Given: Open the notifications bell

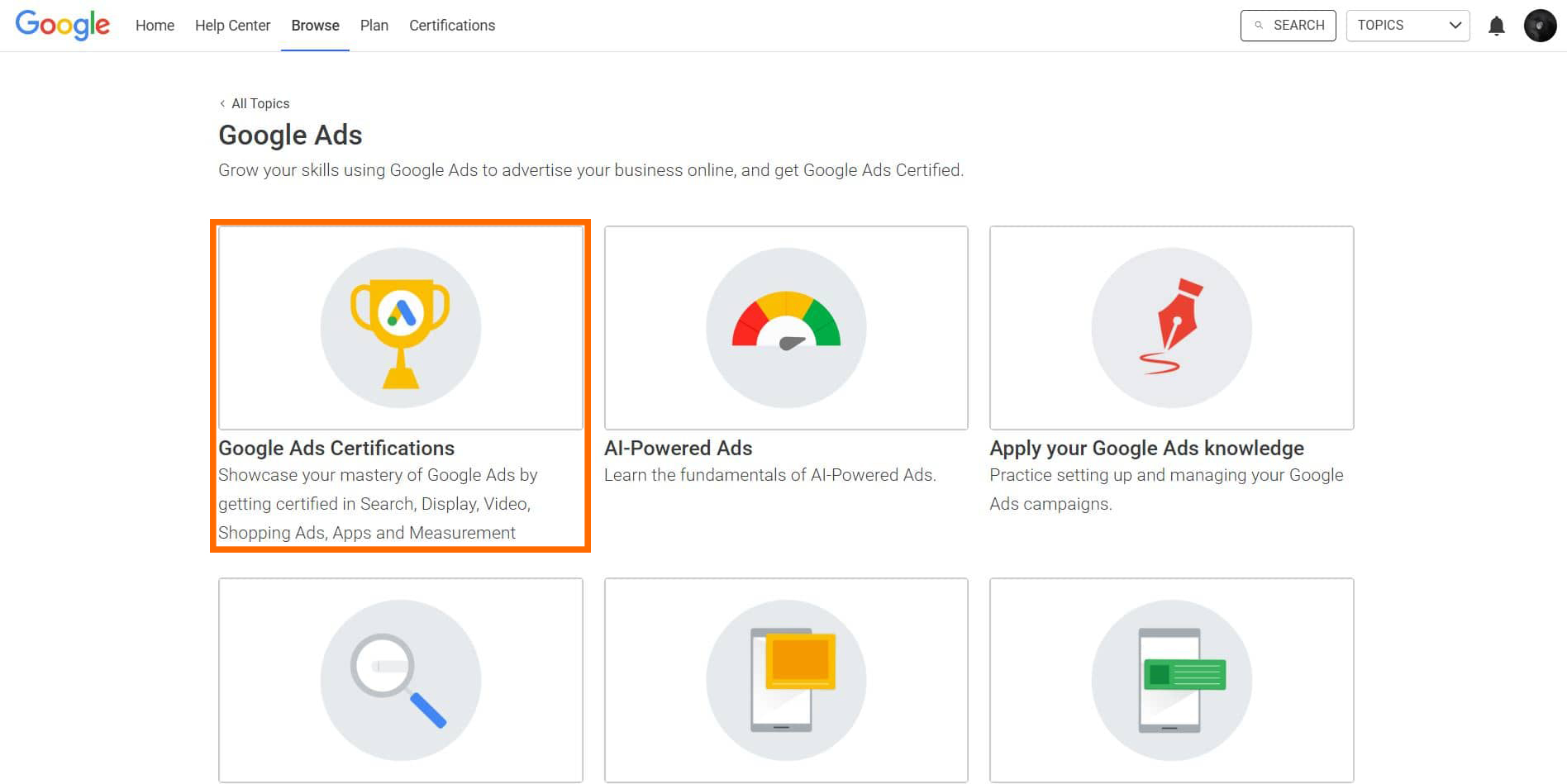Looking at the screenshot, I should tap(1496, 26).
